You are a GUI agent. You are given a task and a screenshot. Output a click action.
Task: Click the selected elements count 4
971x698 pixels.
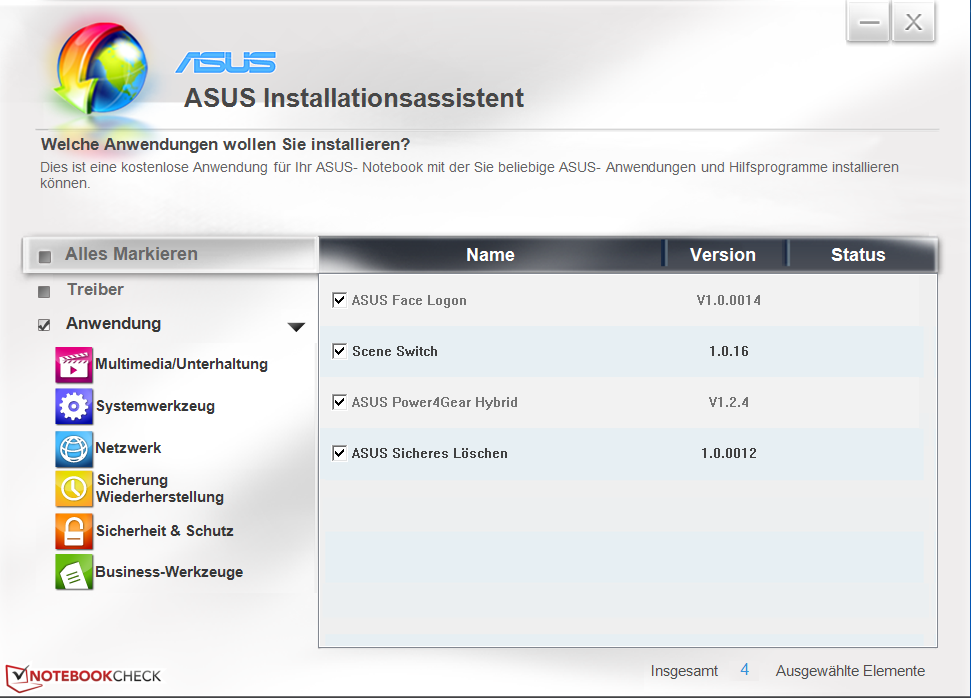click(745, 670)
